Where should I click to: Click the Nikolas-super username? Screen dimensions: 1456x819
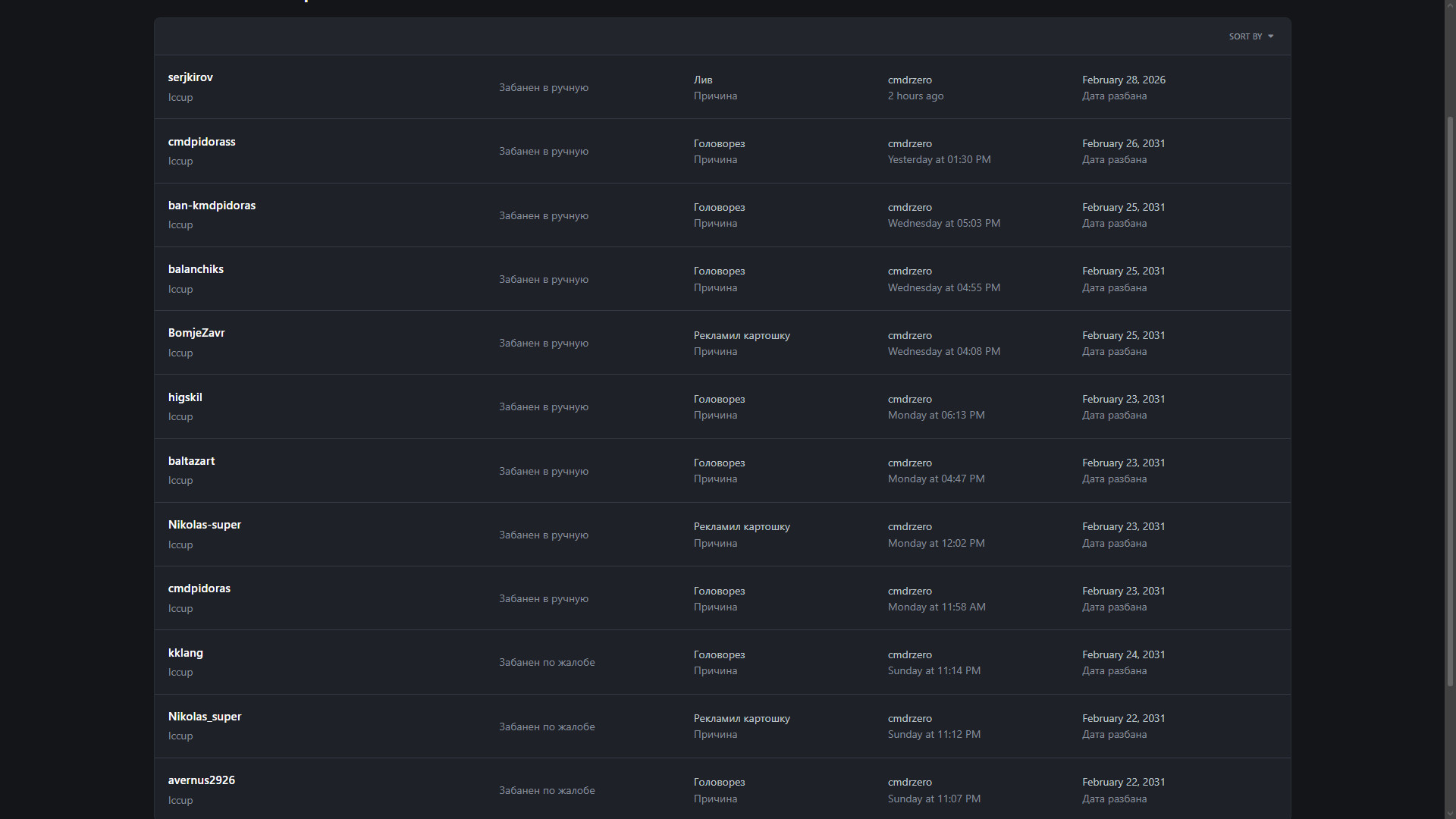pyautogui.click(x=205, y=525)
